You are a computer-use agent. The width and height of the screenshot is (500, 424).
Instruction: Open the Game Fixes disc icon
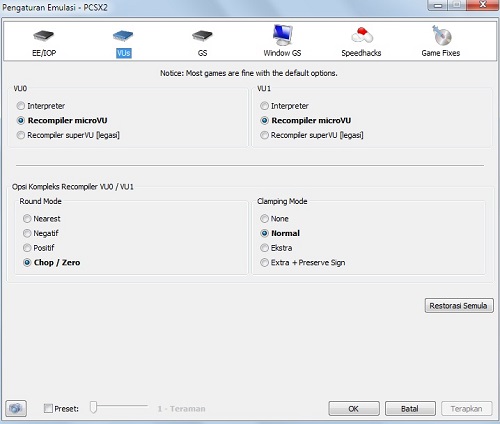tap(441, 35)
